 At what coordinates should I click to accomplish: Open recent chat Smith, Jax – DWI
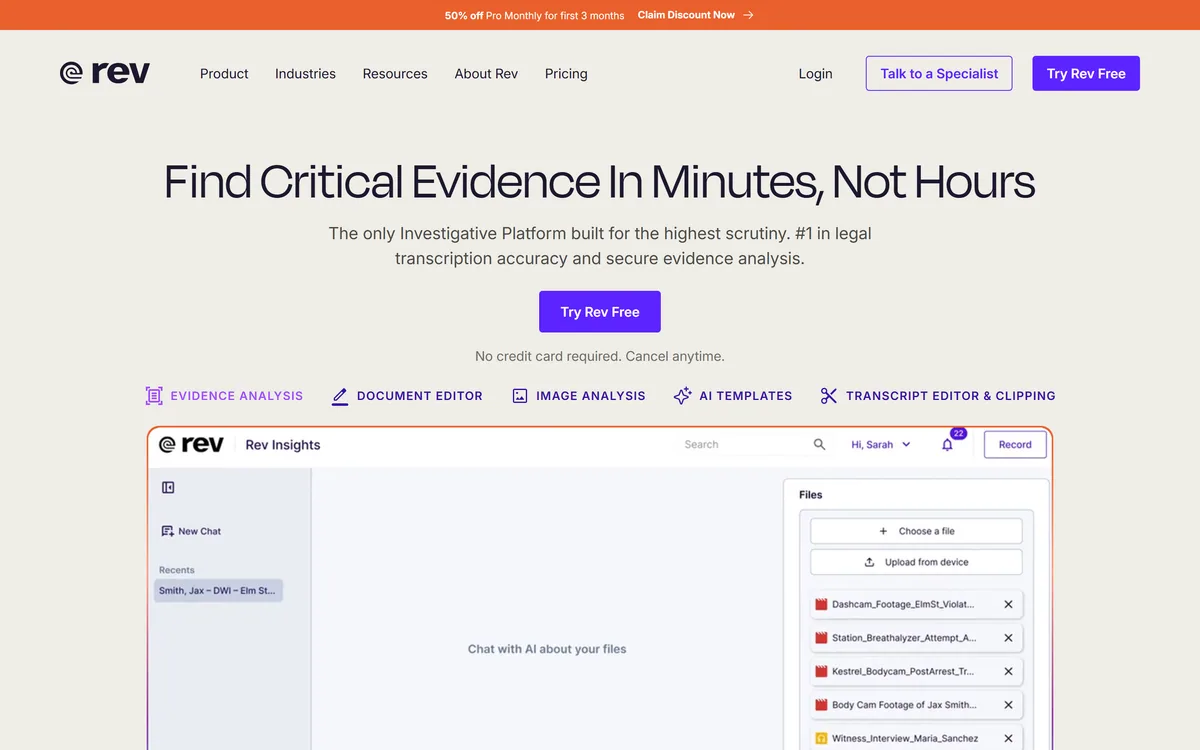[219, 591]
